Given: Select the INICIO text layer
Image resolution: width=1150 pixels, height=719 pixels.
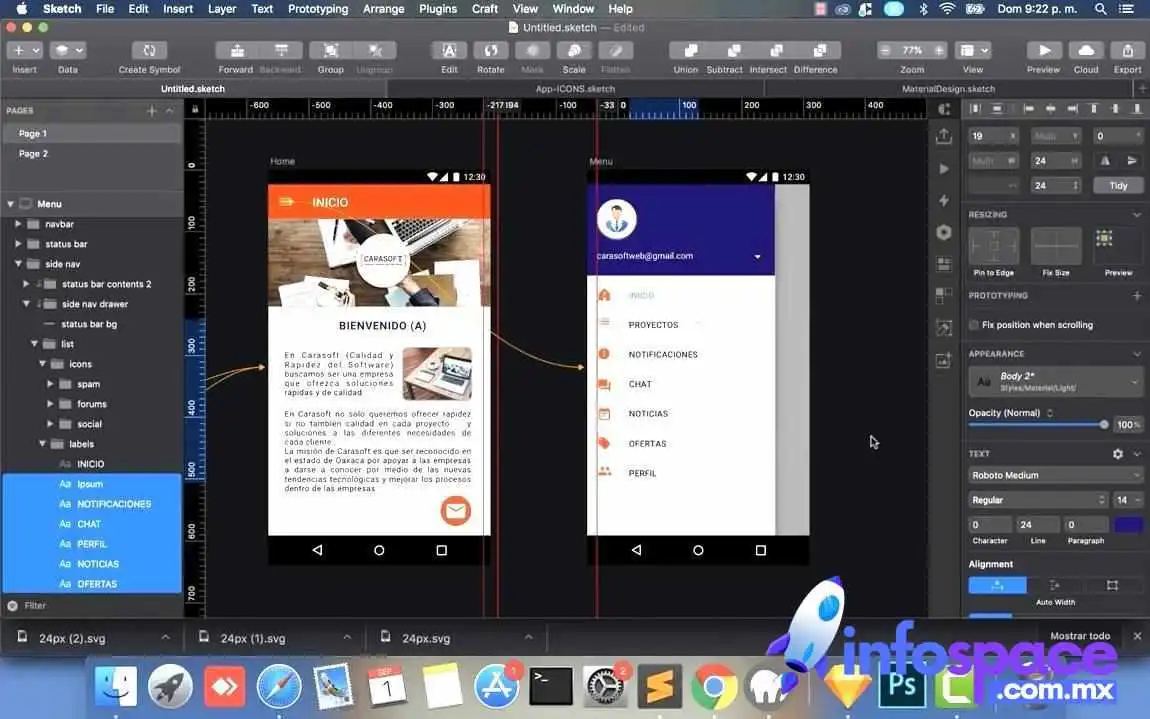Looking at the screenshot, I should pyautogui.click(x=92, y=464).
